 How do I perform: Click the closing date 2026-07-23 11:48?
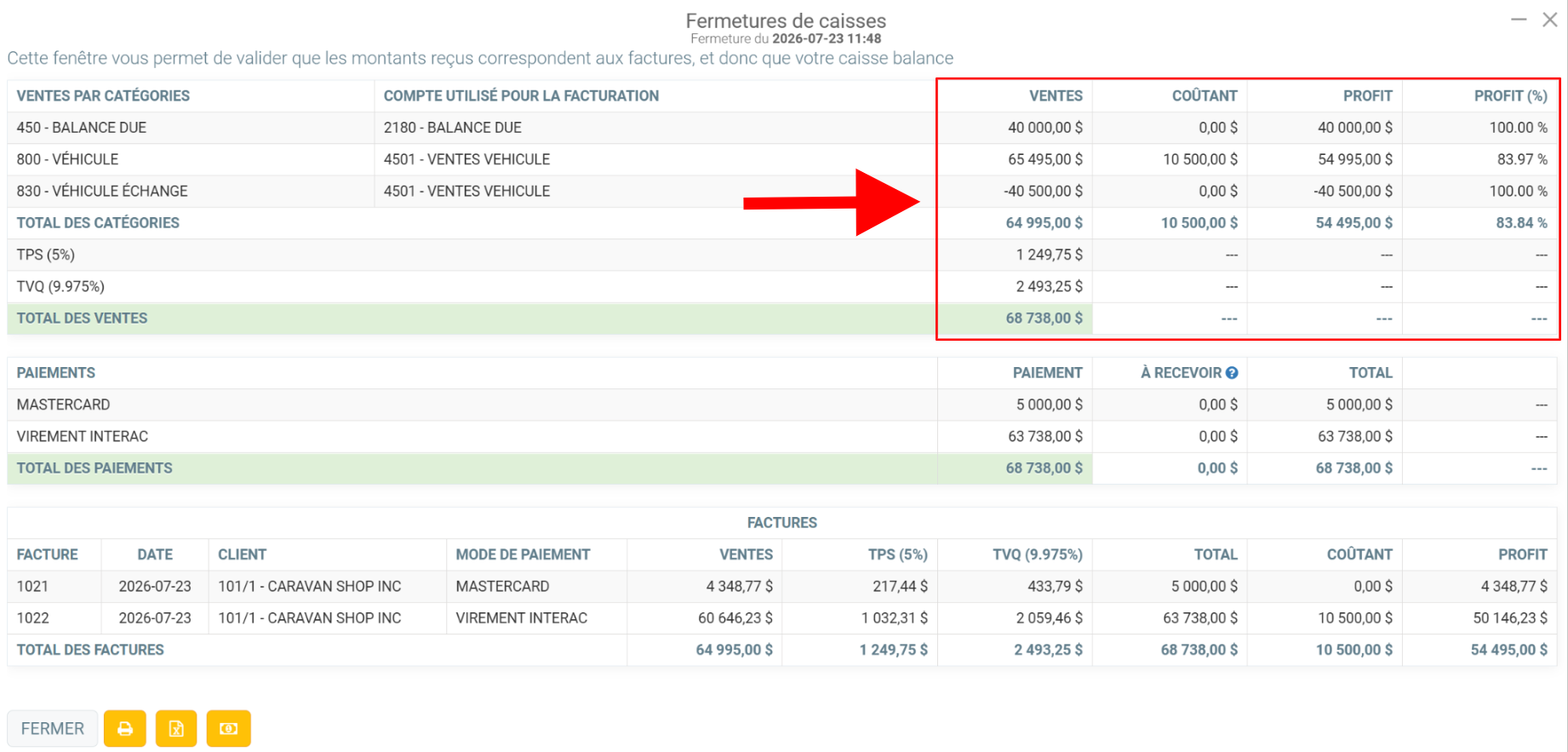pos(827,38)
